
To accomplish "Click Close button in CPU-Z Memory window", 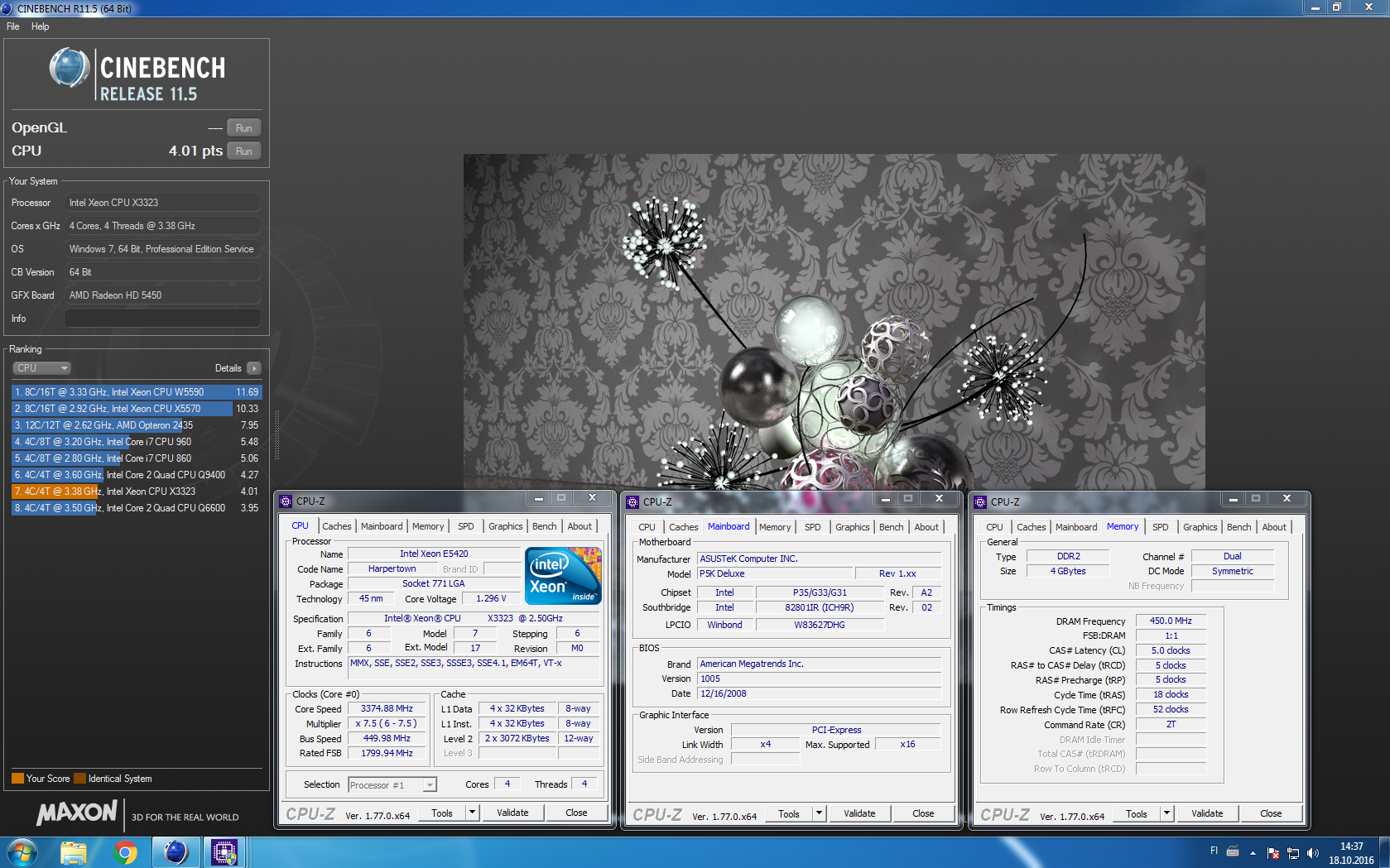I will pos(1271,813).
